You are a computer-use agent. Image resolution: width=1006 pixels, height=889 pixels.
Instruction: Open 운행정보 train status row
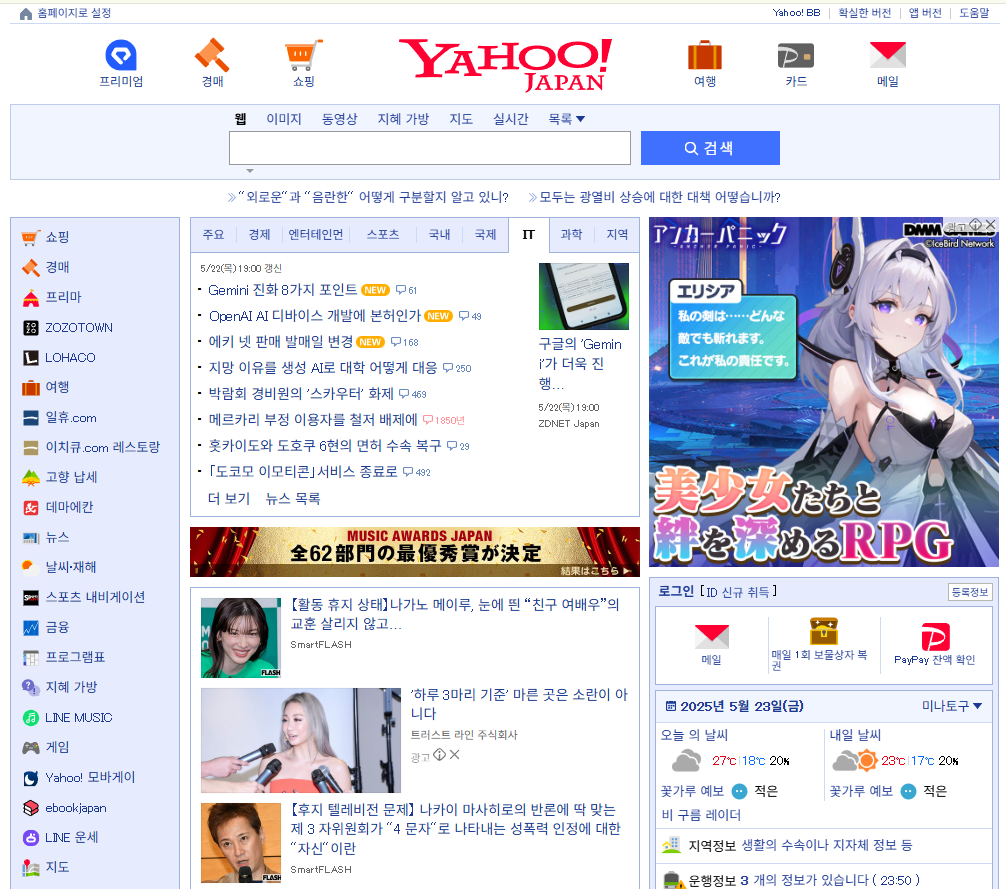pyautogui.click(x=823, y=879)
